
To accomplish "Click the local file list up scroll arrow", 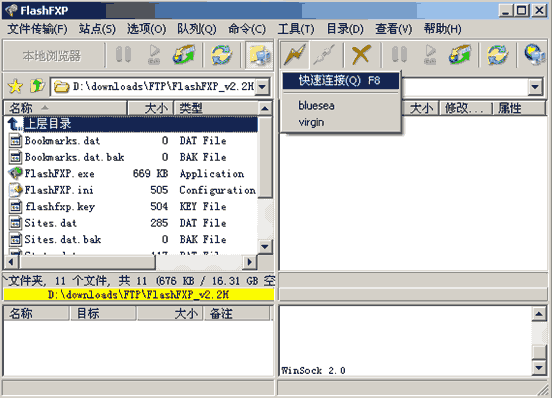I will [x=265, y=108].
